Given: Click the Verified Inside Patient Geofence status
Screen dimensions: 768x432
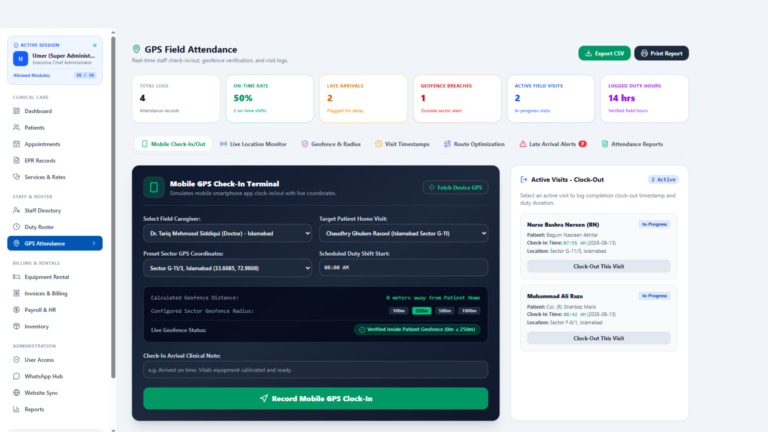Looking at the screenshot, I should pos(417,330).
